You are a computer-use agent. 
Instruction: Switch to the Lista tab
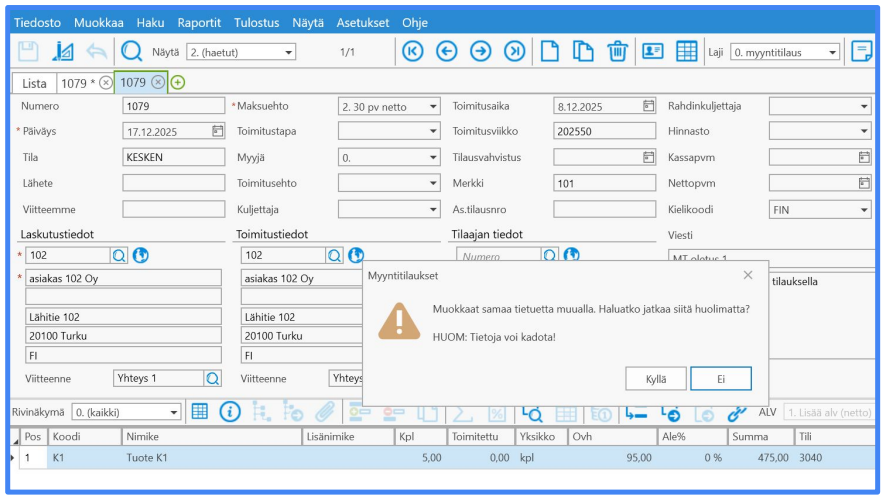pos(34,83)
